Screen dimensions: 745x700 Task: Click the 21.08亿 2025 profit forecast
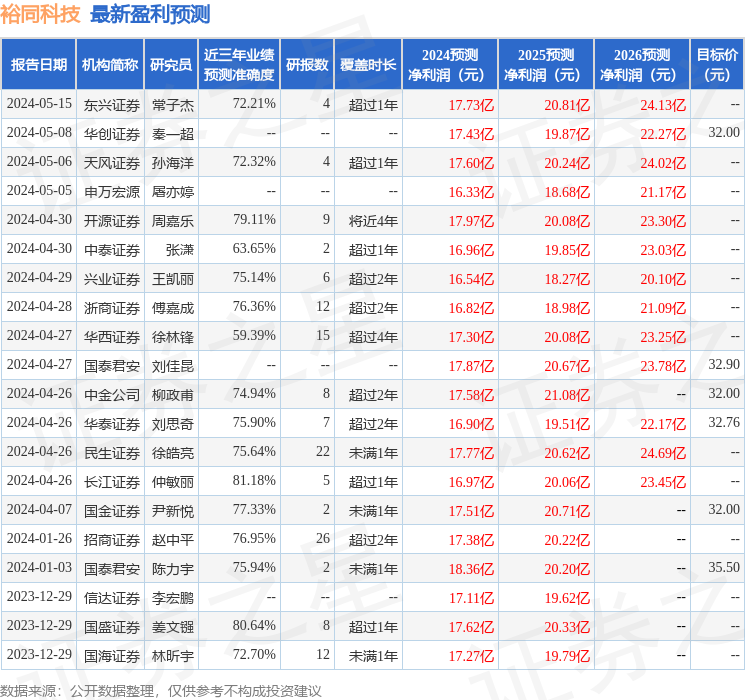pos(567,395)
